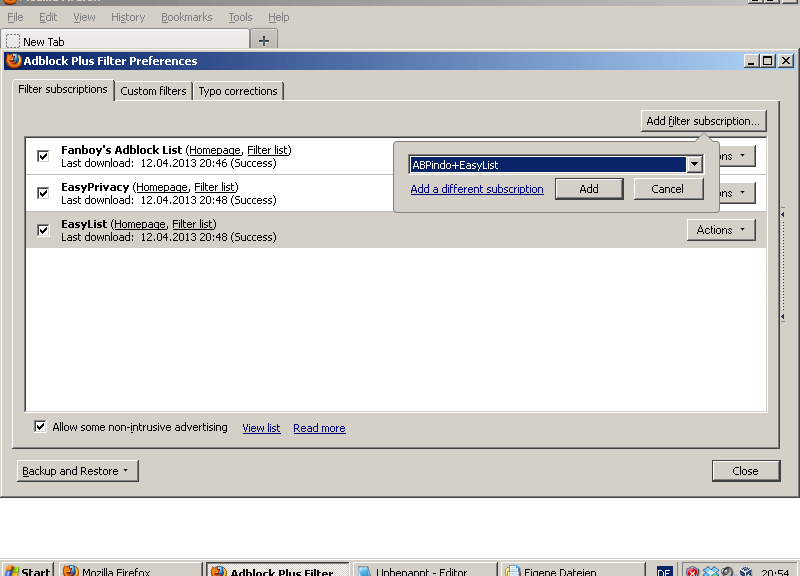
Task: Toggle EasyList subscription checkbox
Action: pyautogui.click(x=43, y=230)
